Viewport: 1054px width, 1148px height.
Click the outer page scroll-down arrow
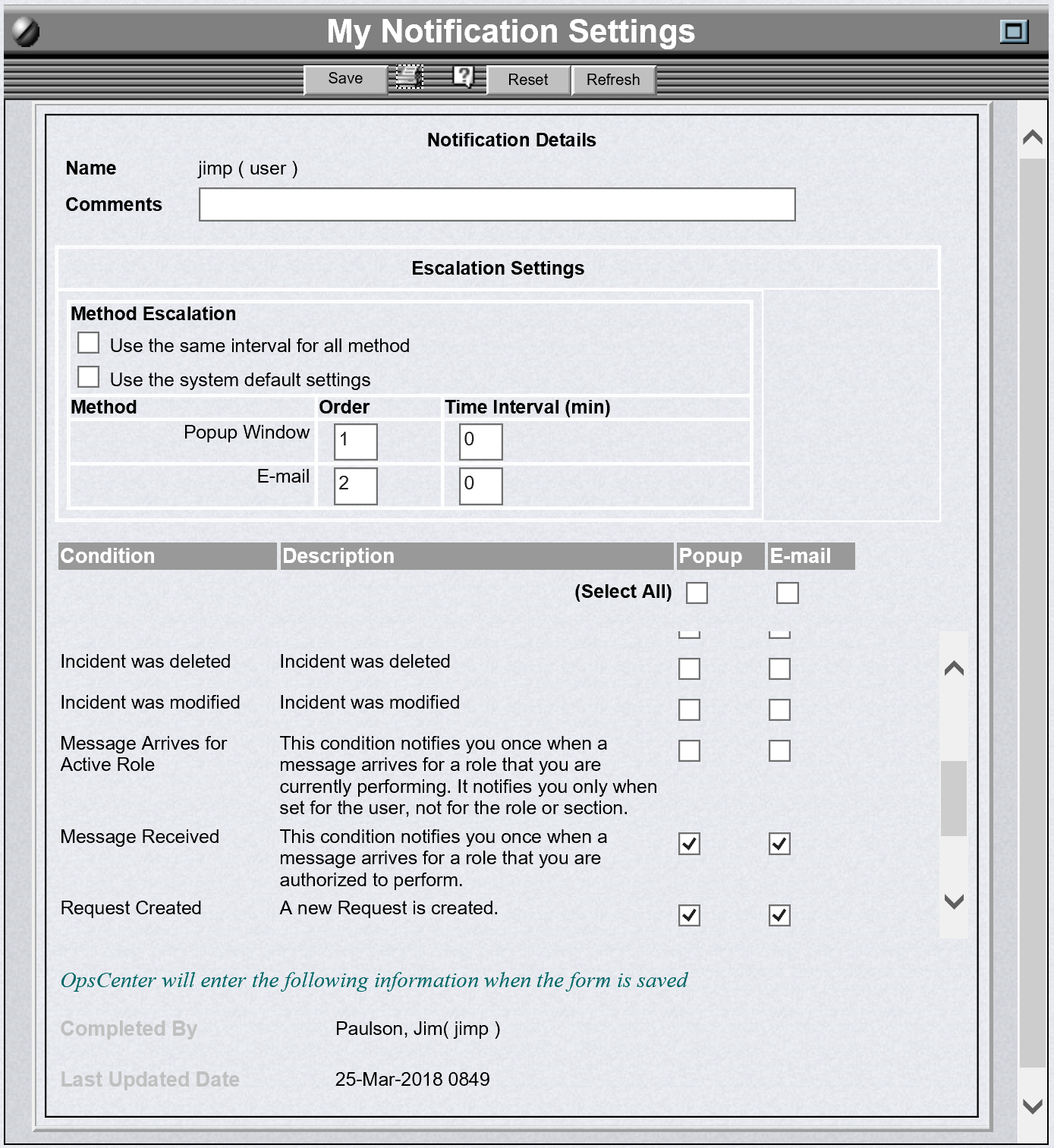point(1032,1106)
